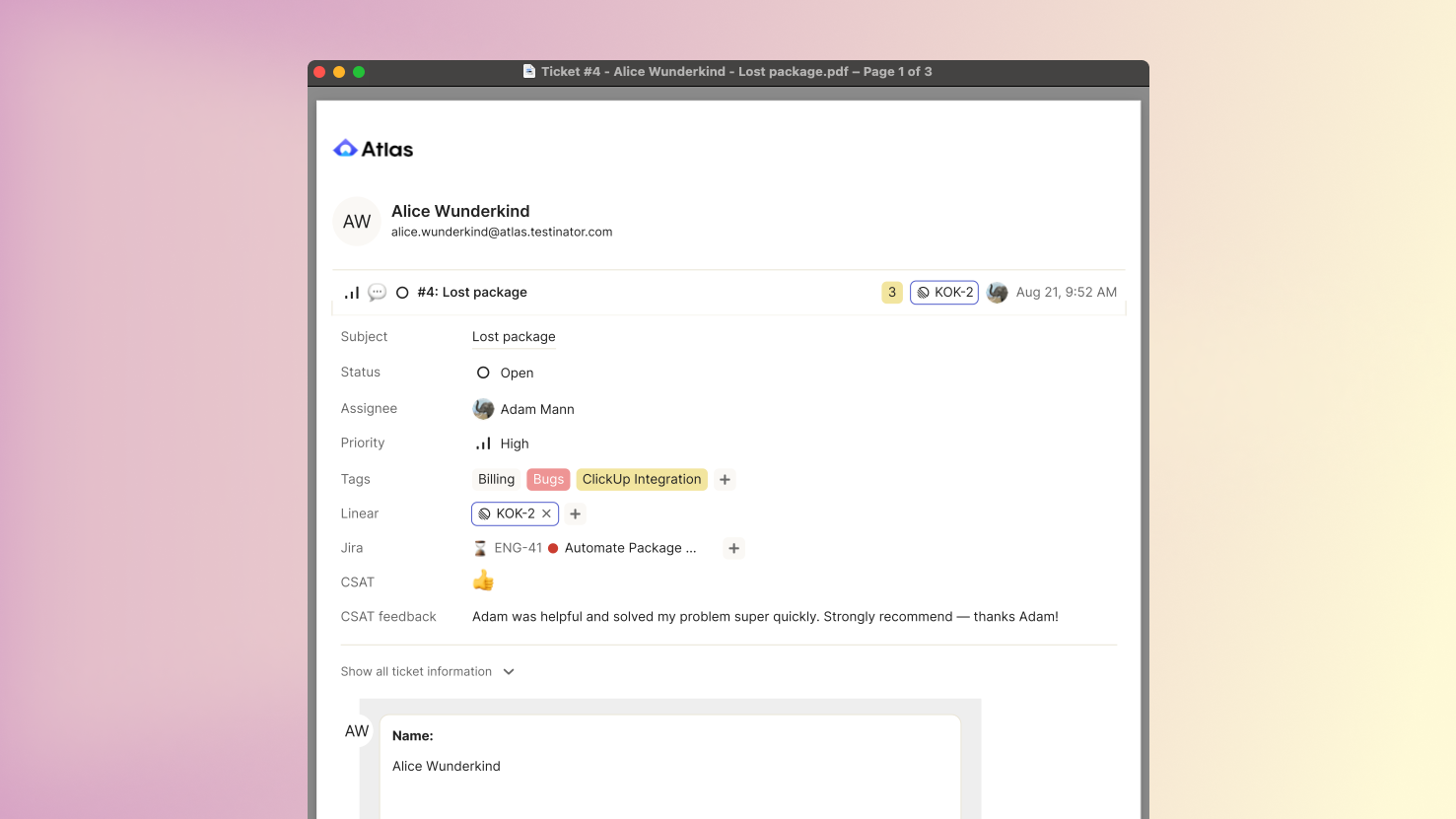
Task: Add a Linear issue with plus icon
Action: point(576,513)
